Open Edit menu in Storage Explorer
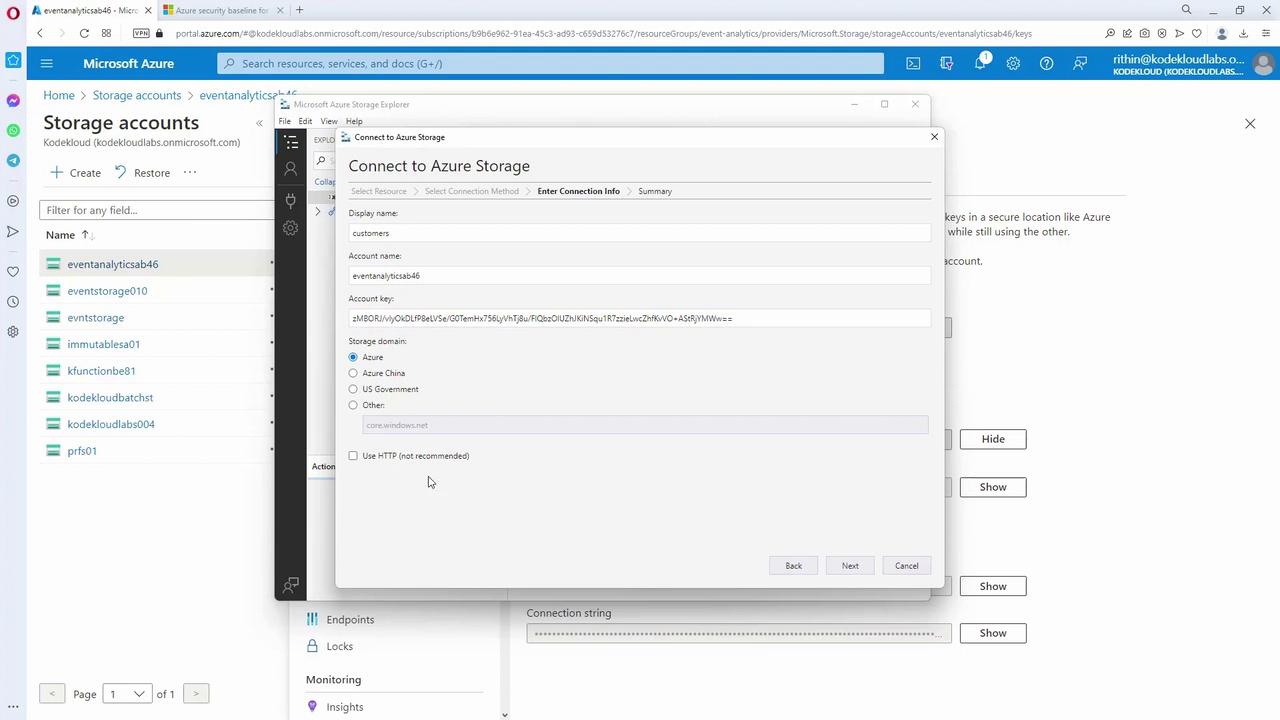Screen dimensions: 1280x720 pos(305,121)
